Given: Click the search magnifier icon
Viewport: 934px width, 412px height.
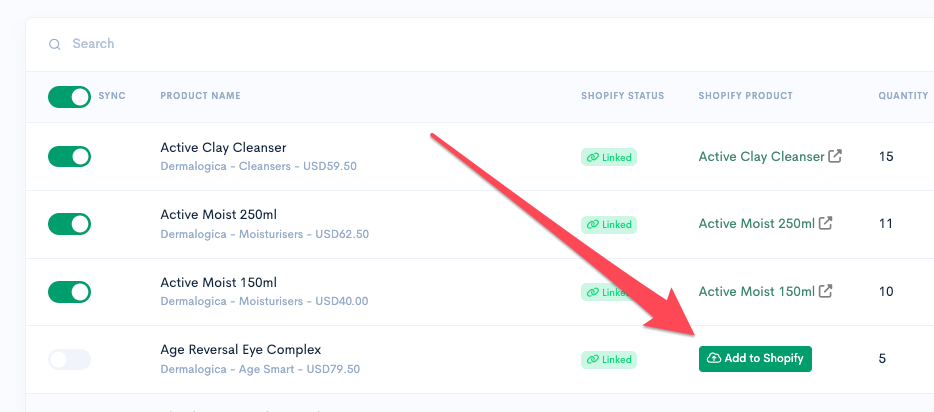Looking at the screenshot, I should pos(55,45).
